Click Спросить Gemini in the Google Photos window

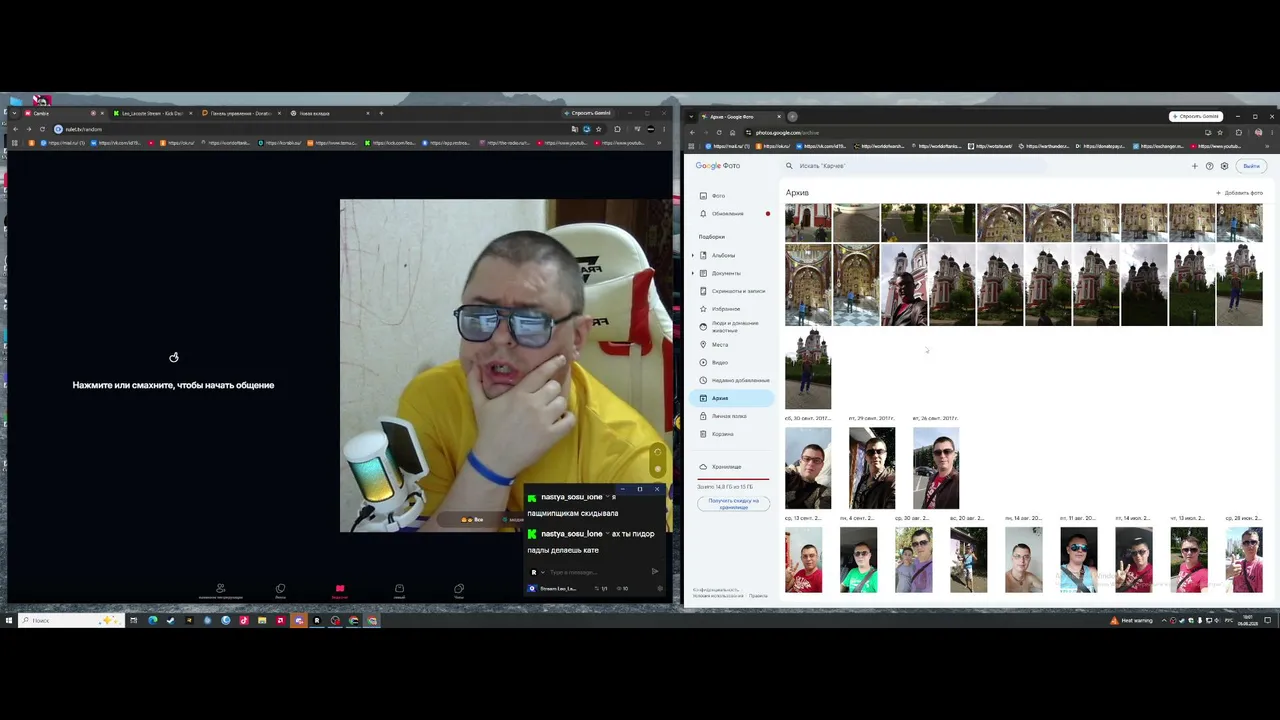click(x=1196, y=116)
